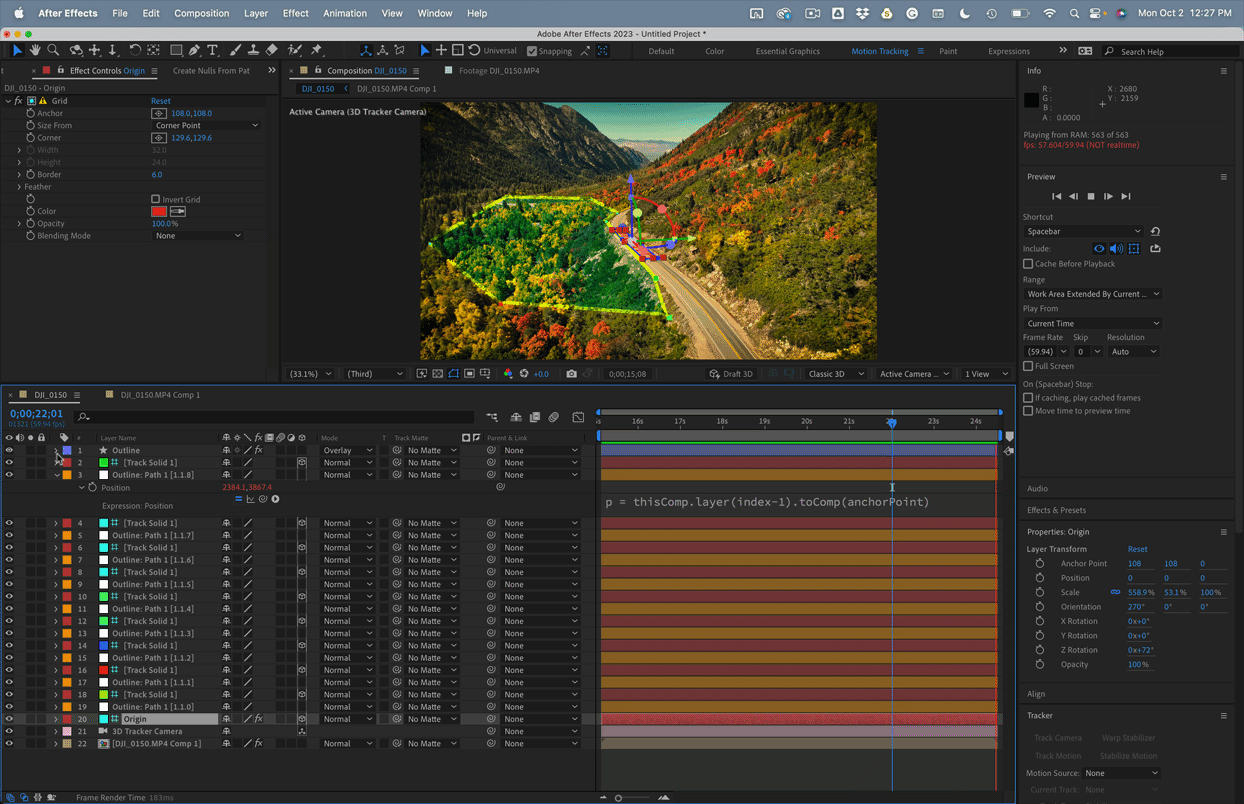Pick the Clone Stamp tool
The width and height of the screenshot is (1244, 804).
[253, 50]
